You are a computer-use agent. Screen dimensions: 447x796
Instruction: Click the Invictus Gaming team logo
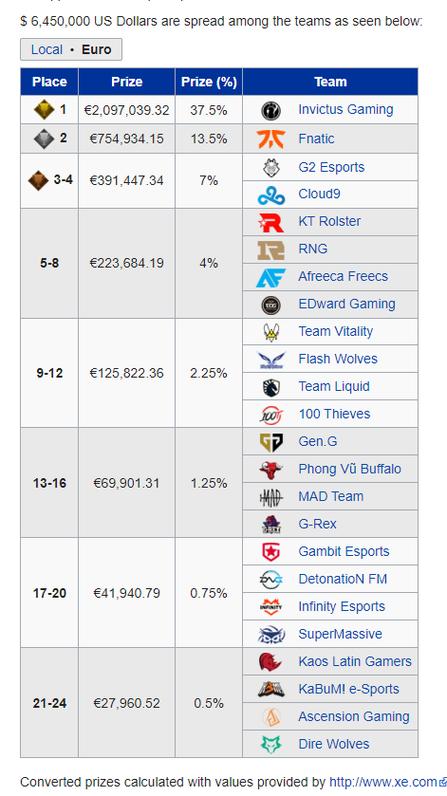coord(271,110)
